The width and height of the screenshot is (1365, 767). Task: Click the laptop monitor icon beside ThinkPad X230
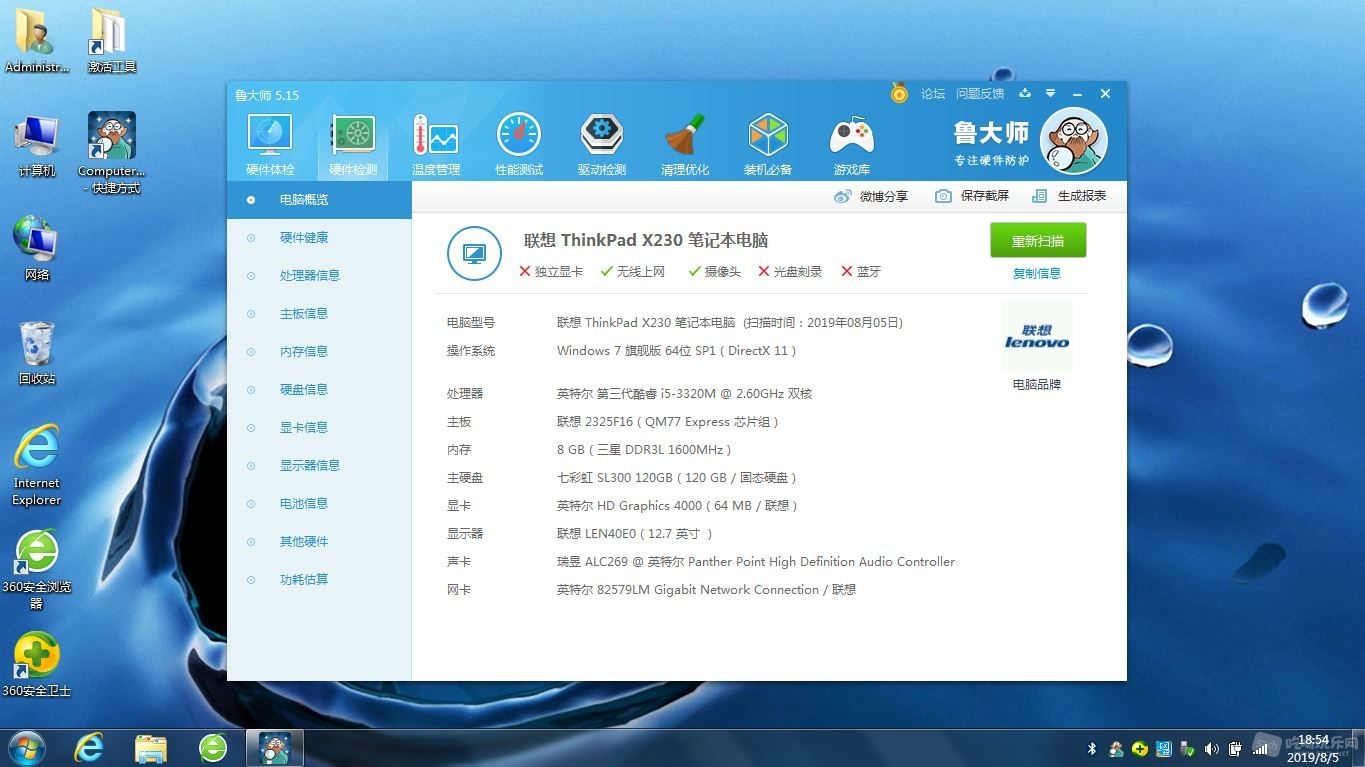[474, 254]
